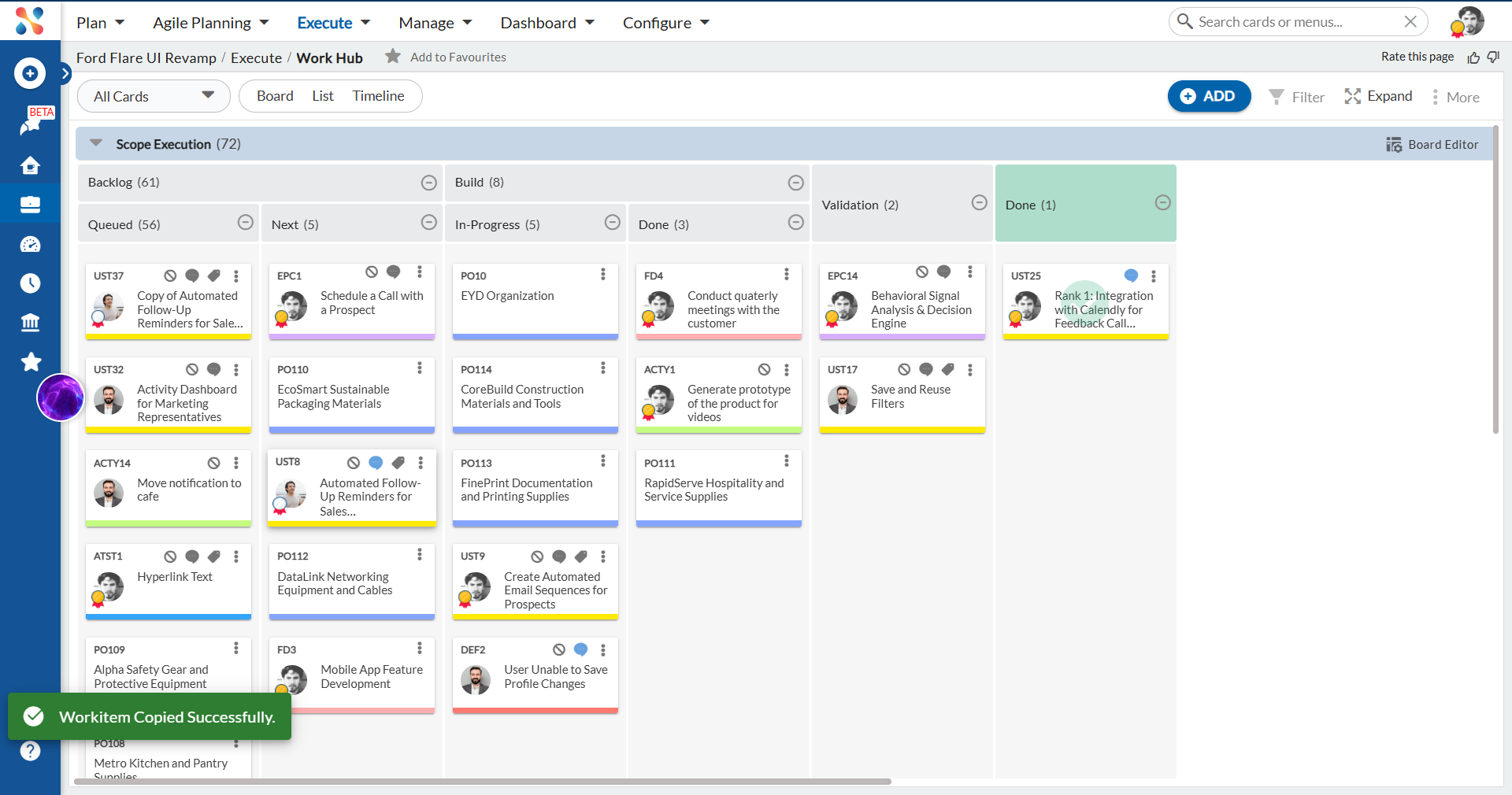Collapse the In-Progress sub-column
Image resolution: width=1512 pixels, height=795 pixels.
tap(613, 223)
